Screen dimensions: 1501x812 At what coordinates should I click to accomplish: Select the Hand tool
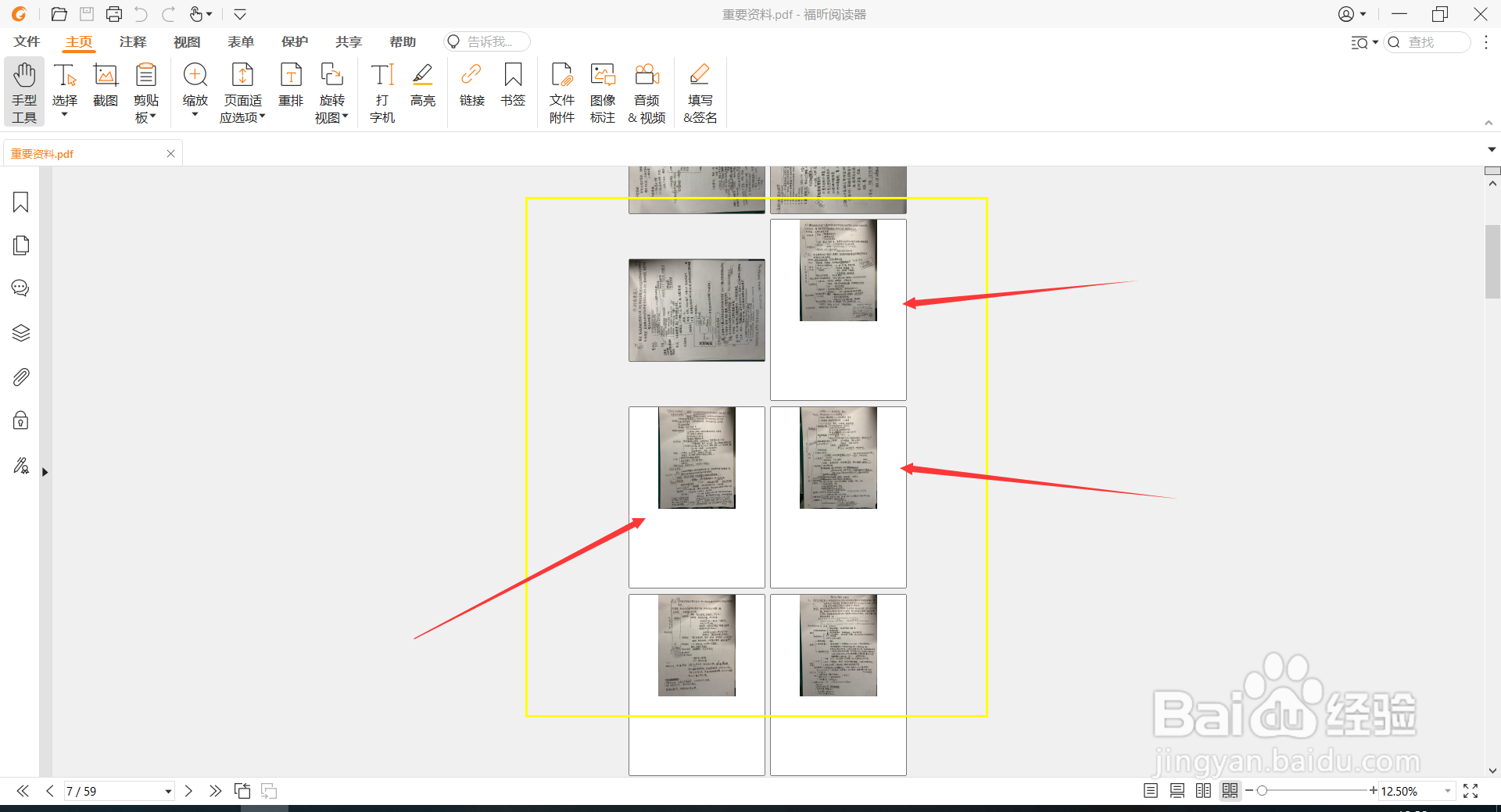(24, 92)
